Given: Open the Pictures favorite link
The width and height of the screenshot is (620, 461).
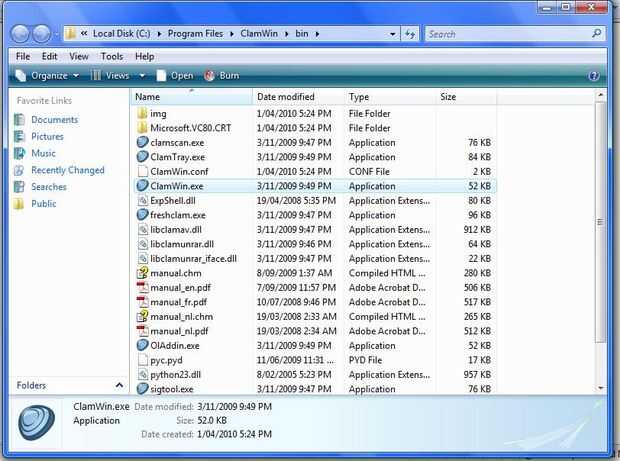Looking at the screenshot, I should pyautogui.click(x=47, y=136).
